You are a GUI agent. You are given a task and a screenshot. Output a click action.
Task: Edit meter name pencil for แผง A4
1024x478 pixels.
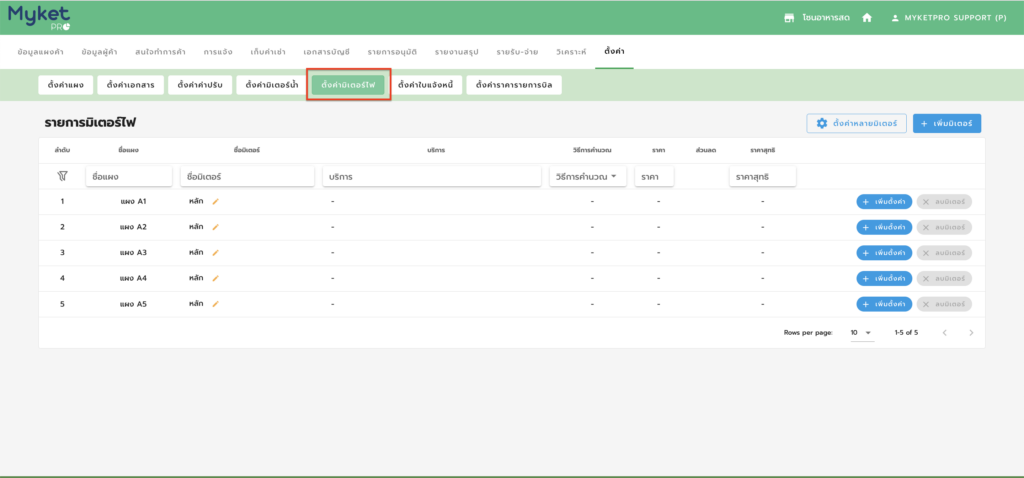coord(216,278)
